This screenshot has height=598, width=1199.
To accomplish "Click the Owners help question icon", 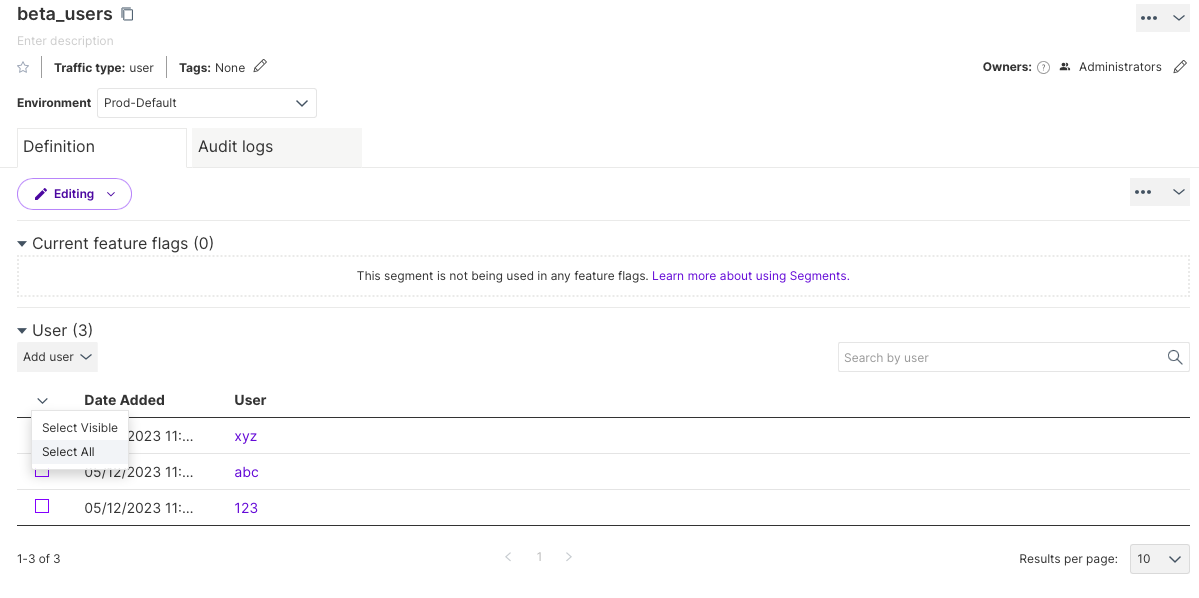I will (x=1043, y=67).
